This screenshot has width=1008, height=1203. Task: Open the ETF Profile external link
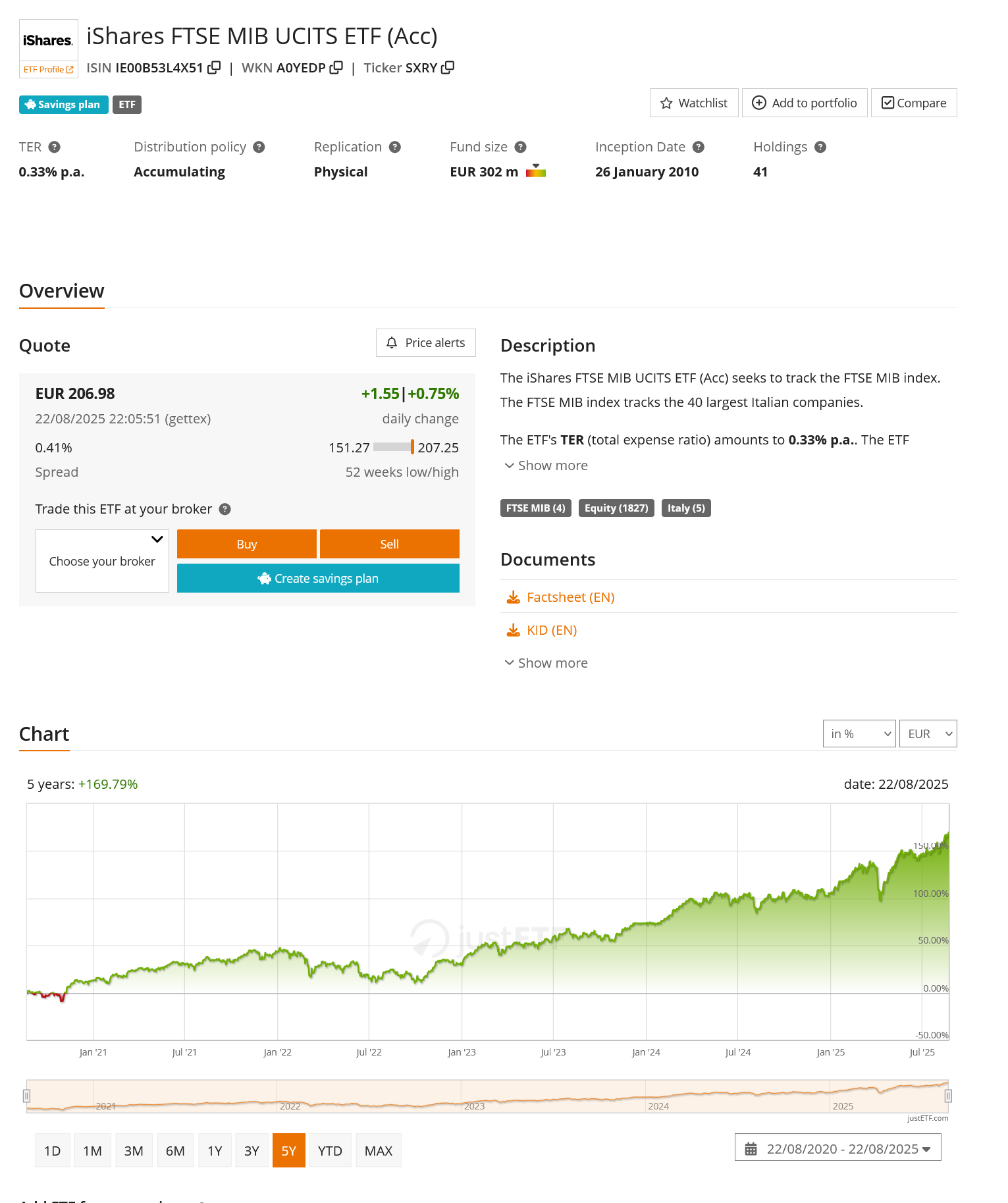[x=49, y=69]
